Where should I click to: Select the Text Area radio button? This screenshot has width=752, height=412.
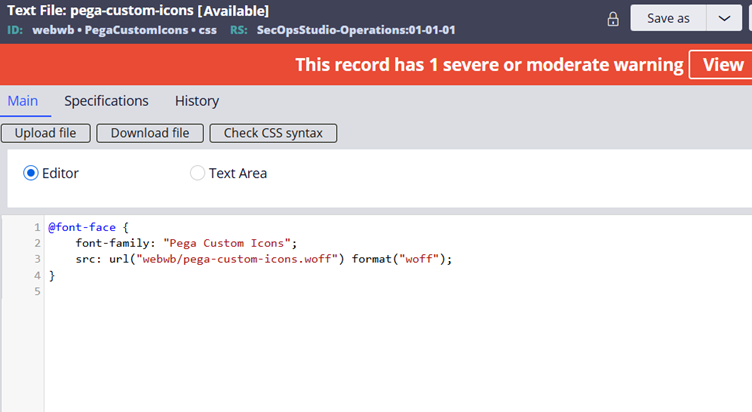(197, 173)
